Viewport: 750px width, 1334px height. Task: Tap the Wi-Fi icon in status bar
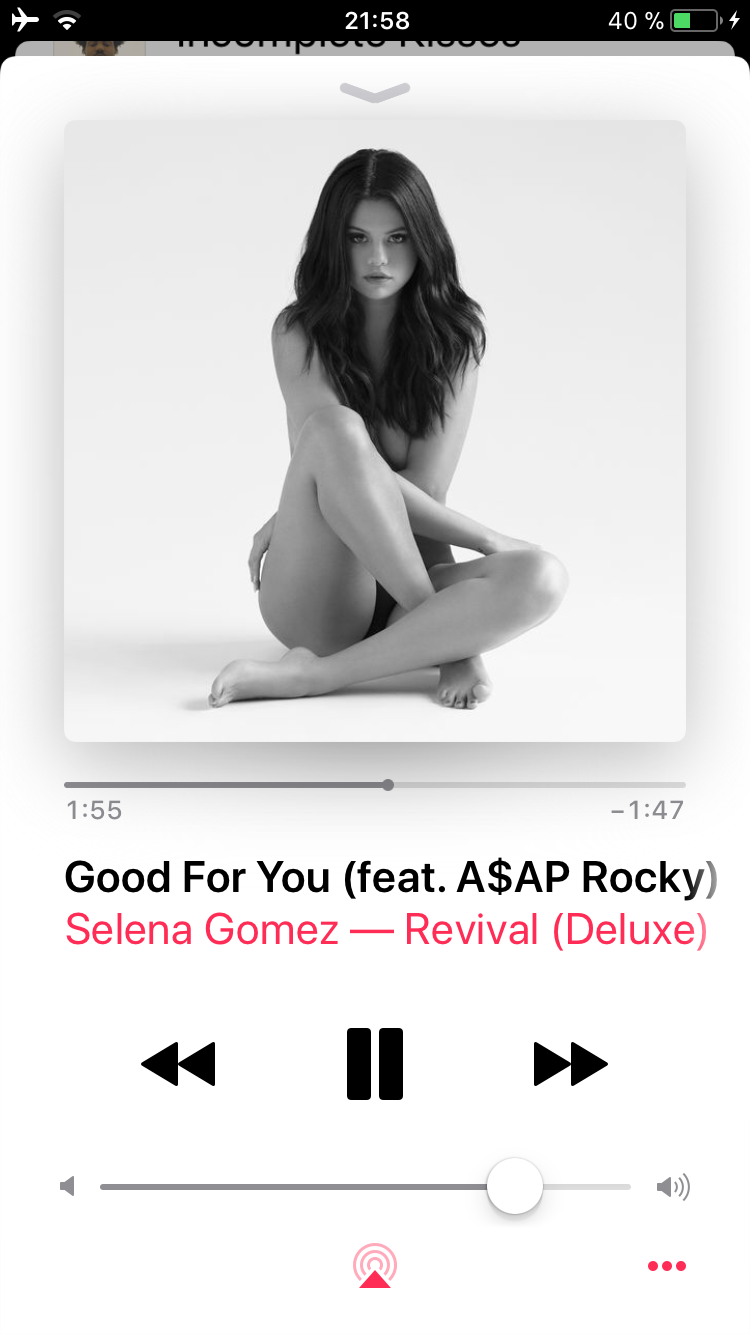(68, 20)
